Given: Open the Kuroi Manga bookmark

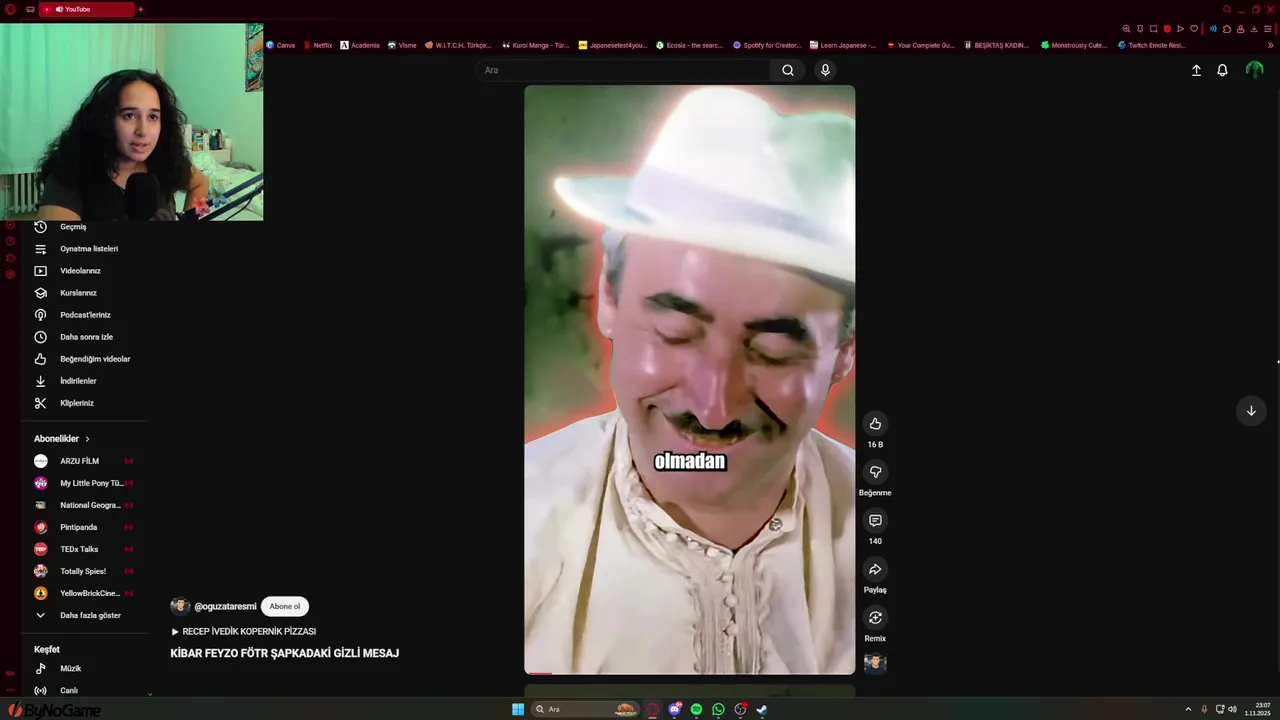Looking at the screenshot, I should 536,45.
